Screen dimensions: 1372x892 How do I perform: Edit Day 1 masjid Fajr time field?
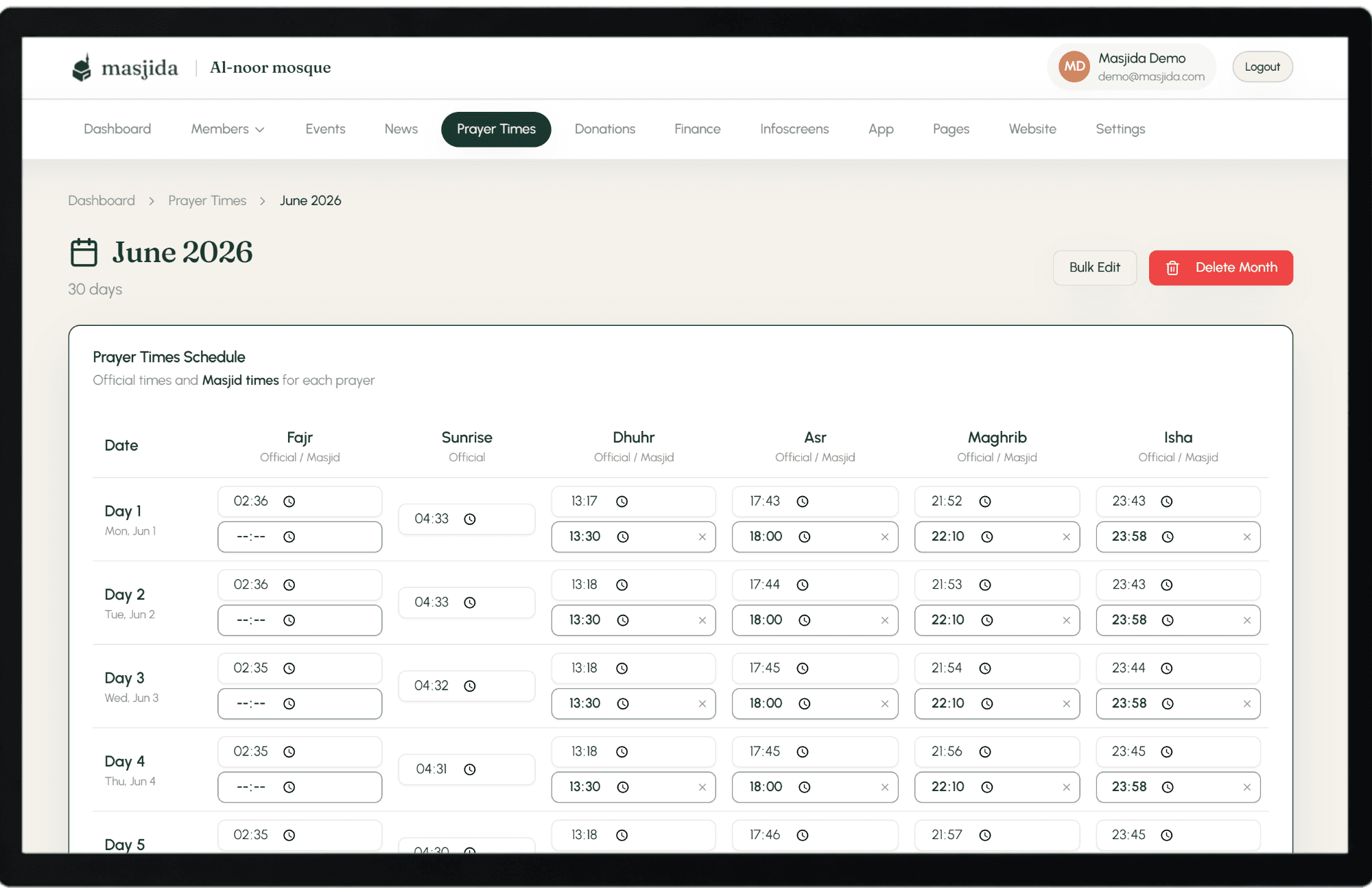tap(300, 537)
